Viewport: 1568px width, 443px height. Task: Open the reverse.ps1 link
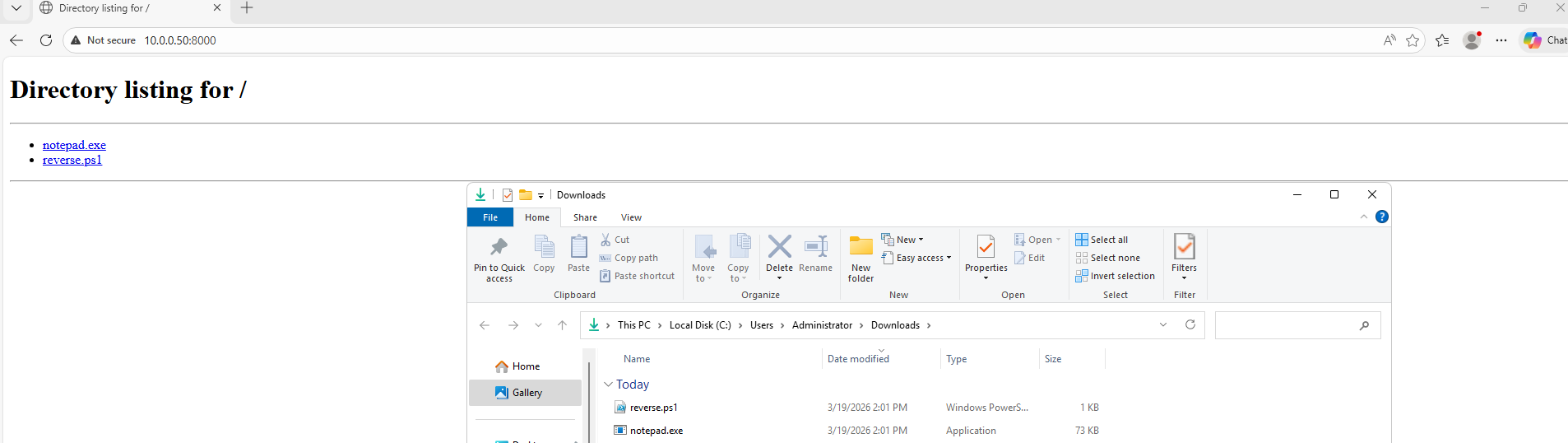[72, 160]
